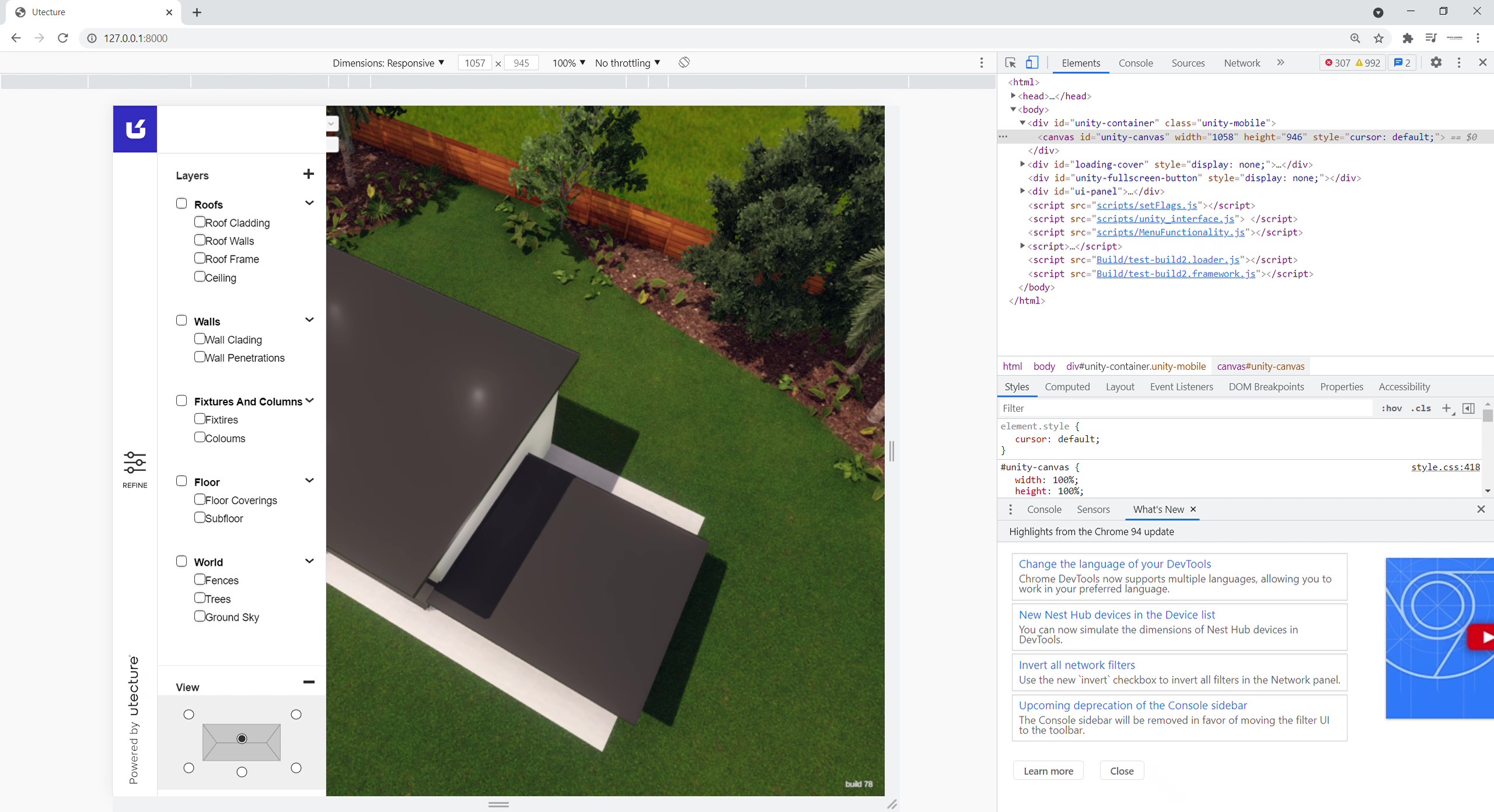This screenshot has height=812, width=1494.
Task: Enable the Roofs layer checkbox
Action: coord(181,204)
